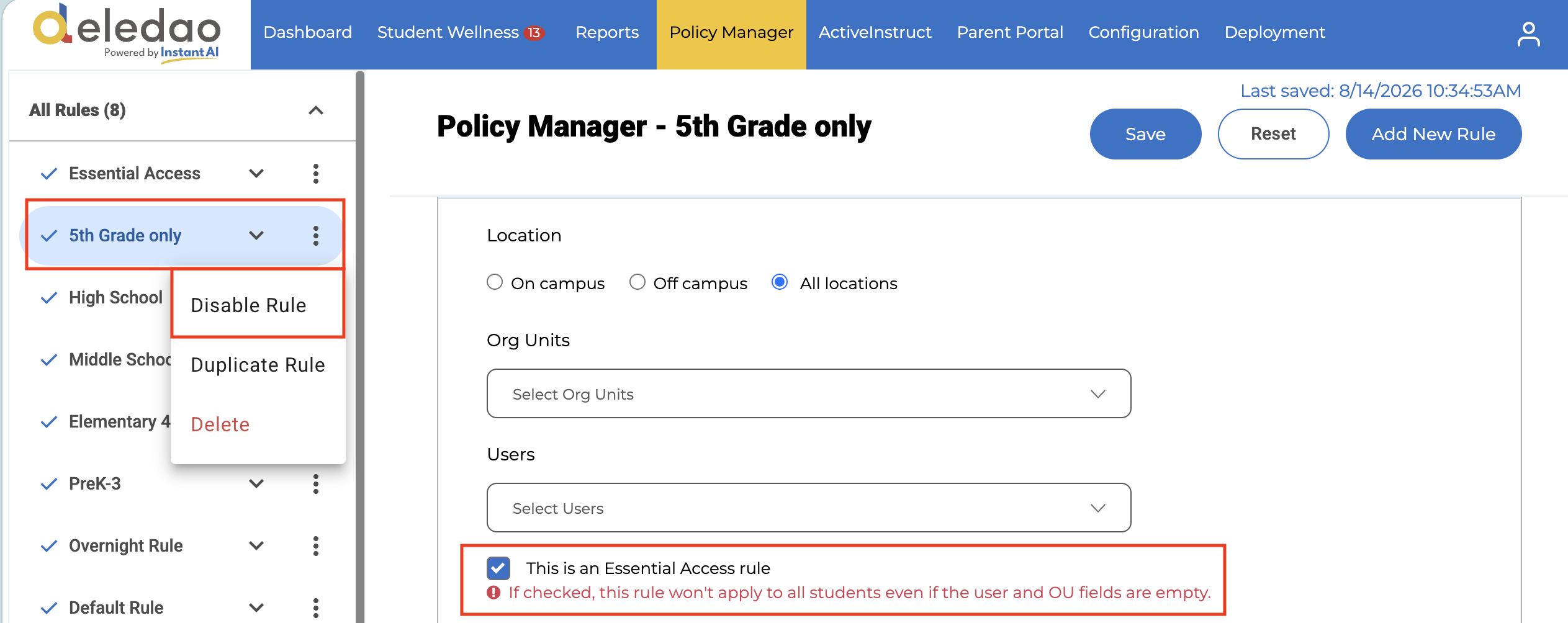This screenshot has width=1568, height=623.
Task: Expand the Essential Access rule chevron
Action: click(256, 173)
